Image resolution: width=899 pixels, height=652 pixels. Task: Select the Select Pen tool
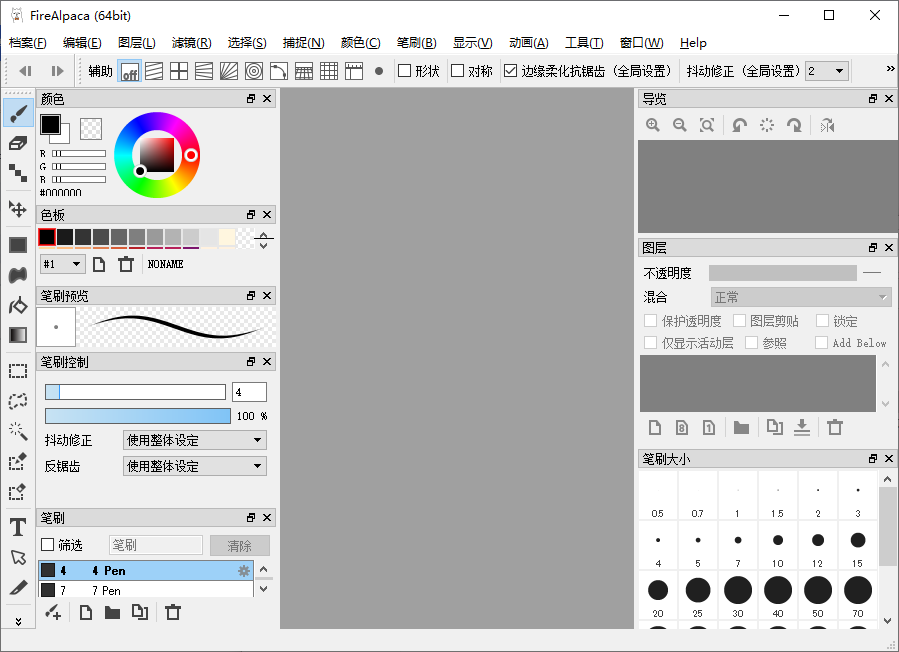18,461
